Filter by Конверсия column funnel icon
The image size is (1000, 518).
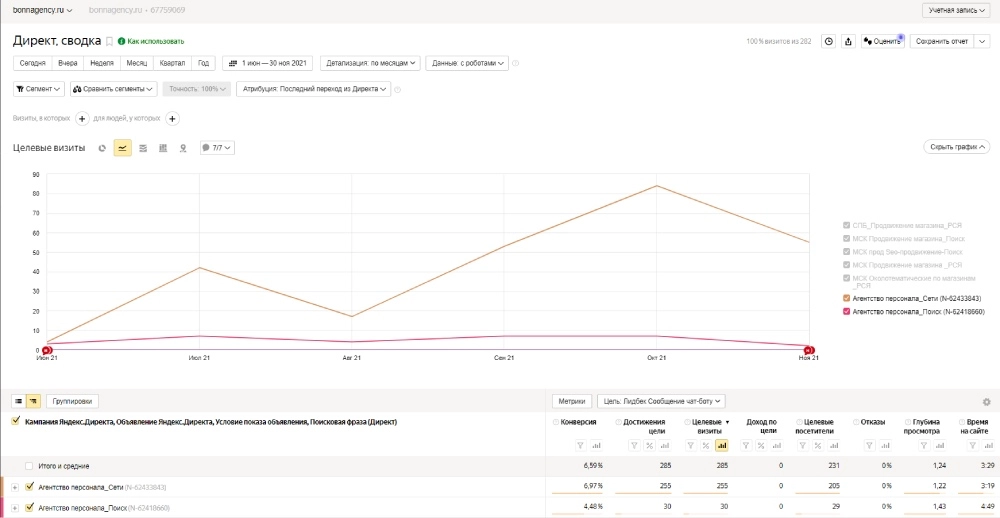coord(580,445)
